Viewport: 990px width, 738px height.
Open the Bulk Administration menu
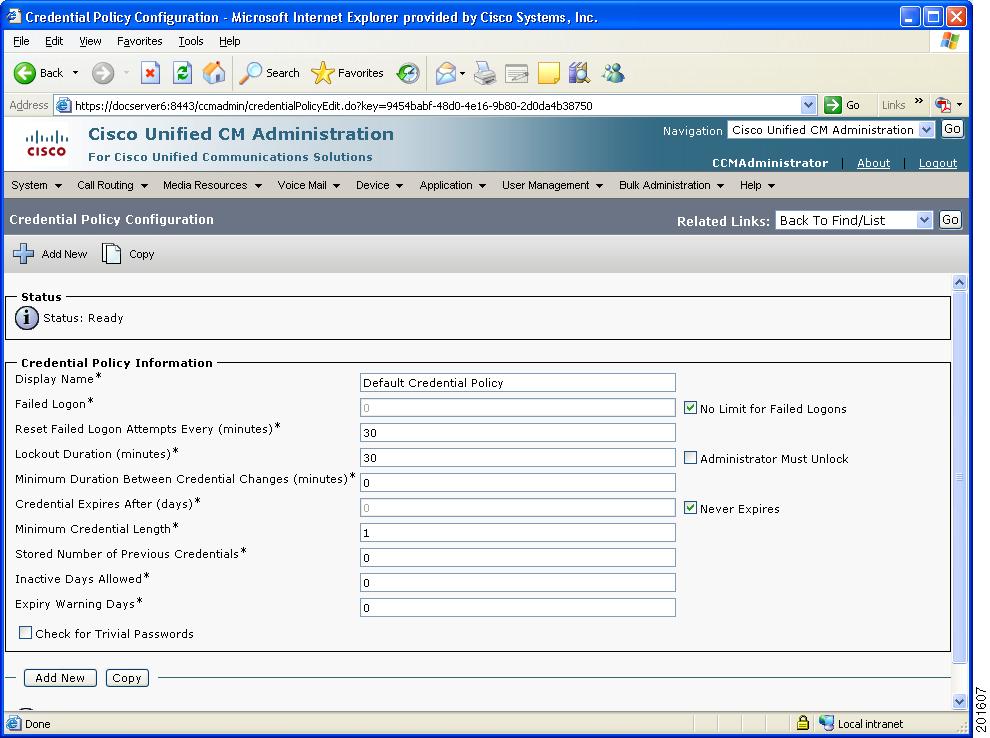(671, 185)
